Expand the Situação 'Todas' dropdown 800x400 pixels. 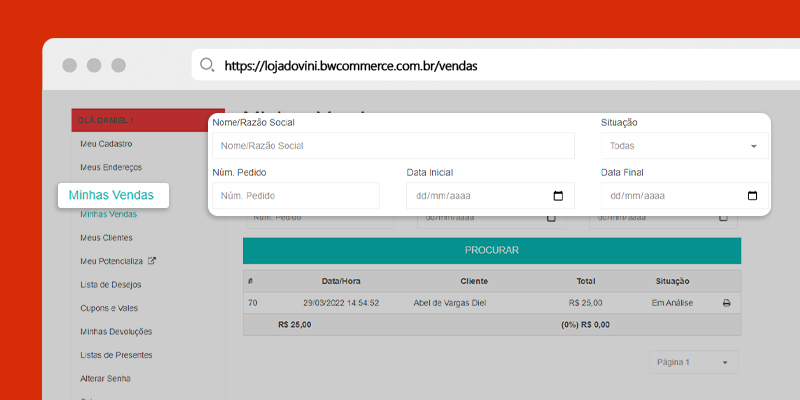point(685,146)
